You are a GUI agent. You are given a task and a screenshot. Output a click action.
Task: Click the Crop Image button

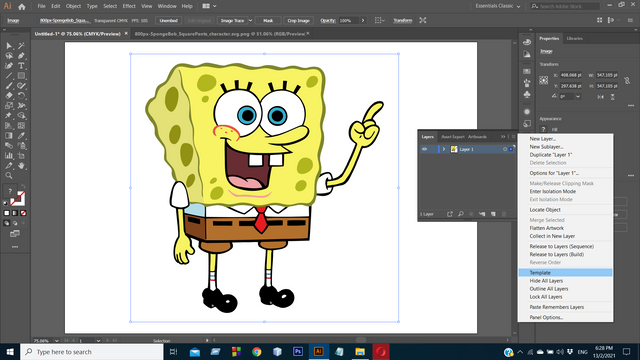(298, 20)
